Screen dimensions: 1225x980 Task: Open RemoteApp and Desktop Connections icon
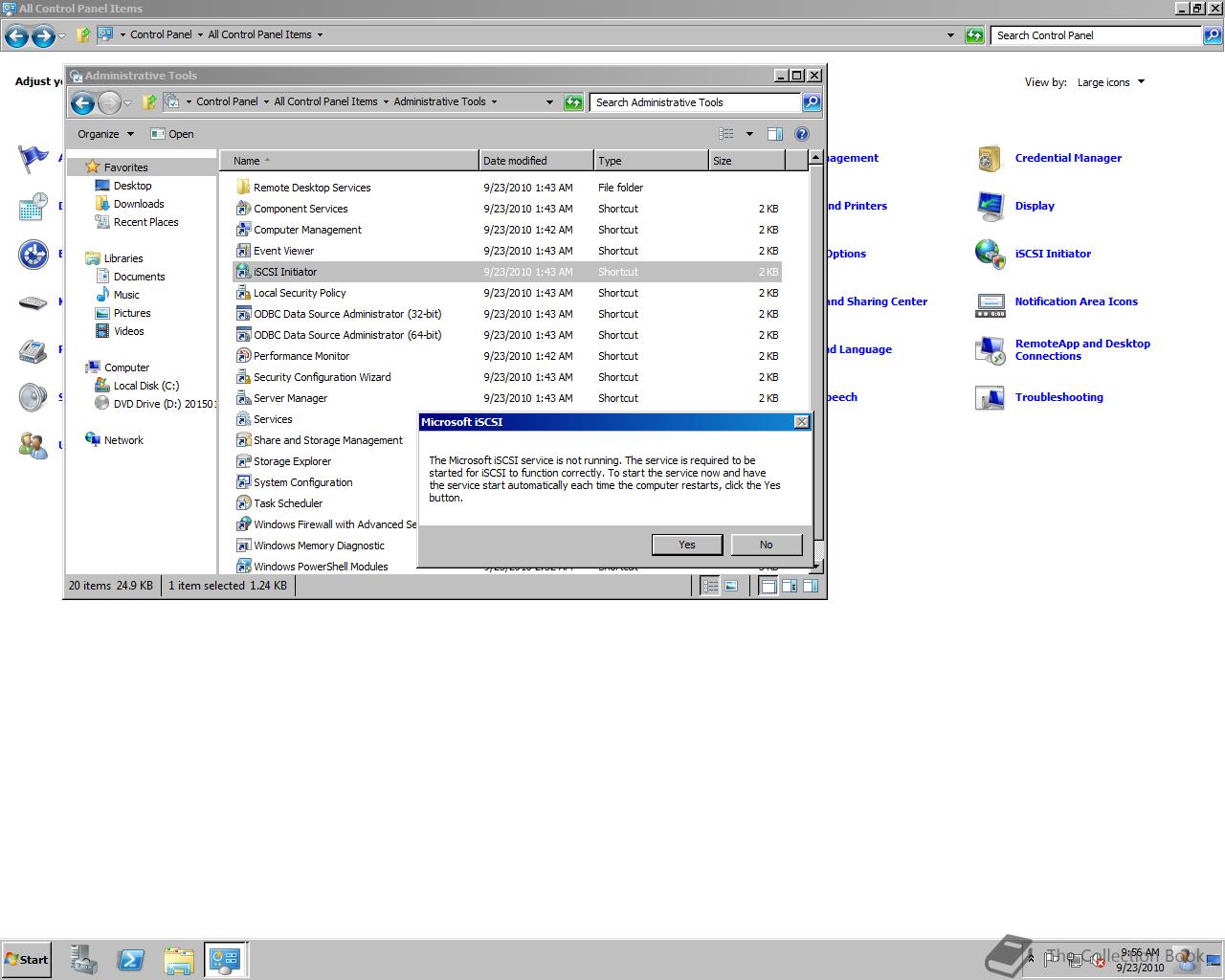pos(990,349)
